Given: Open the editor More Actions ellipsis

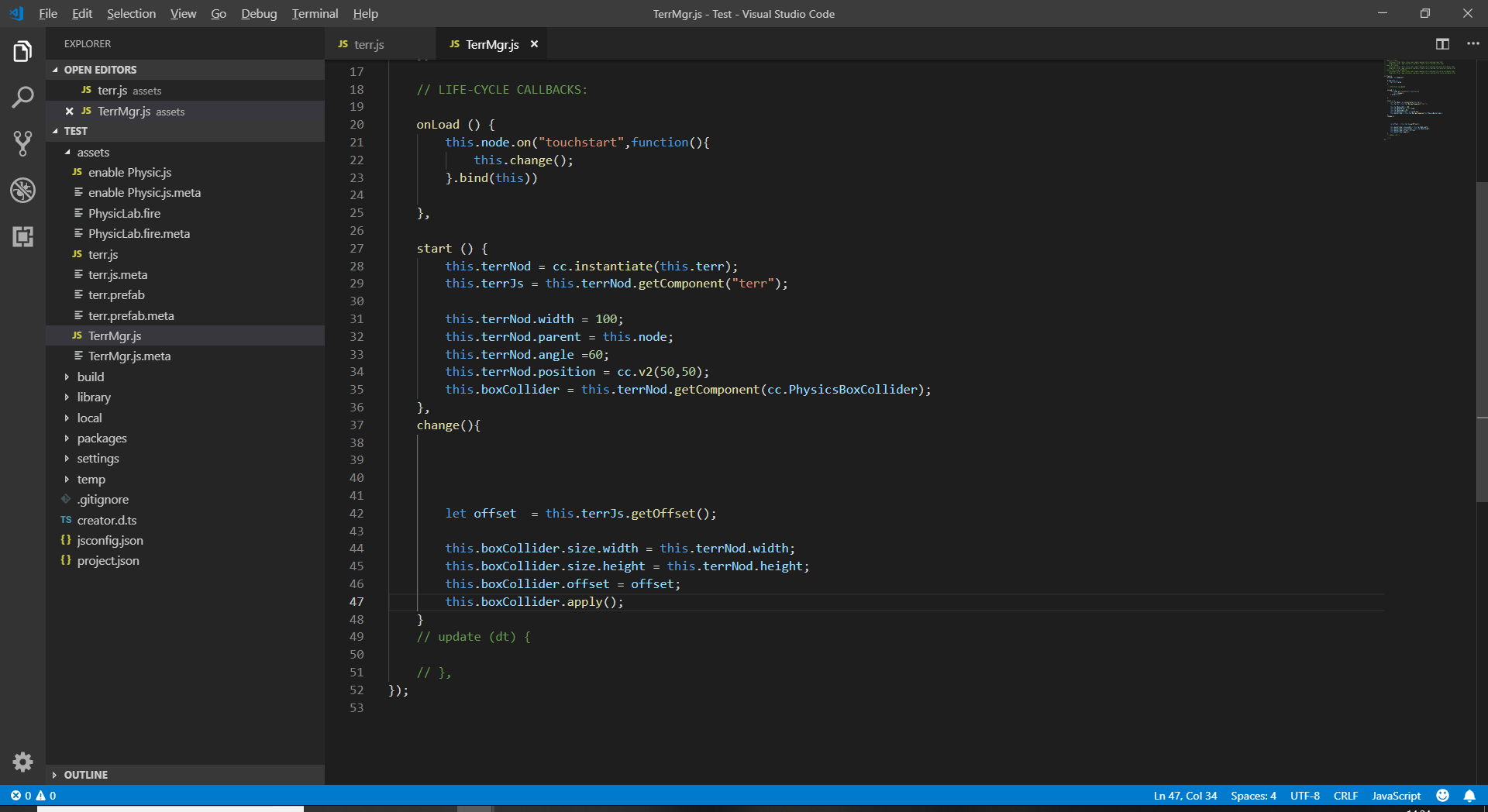Looking at the screenshot, I should 1472,44.
